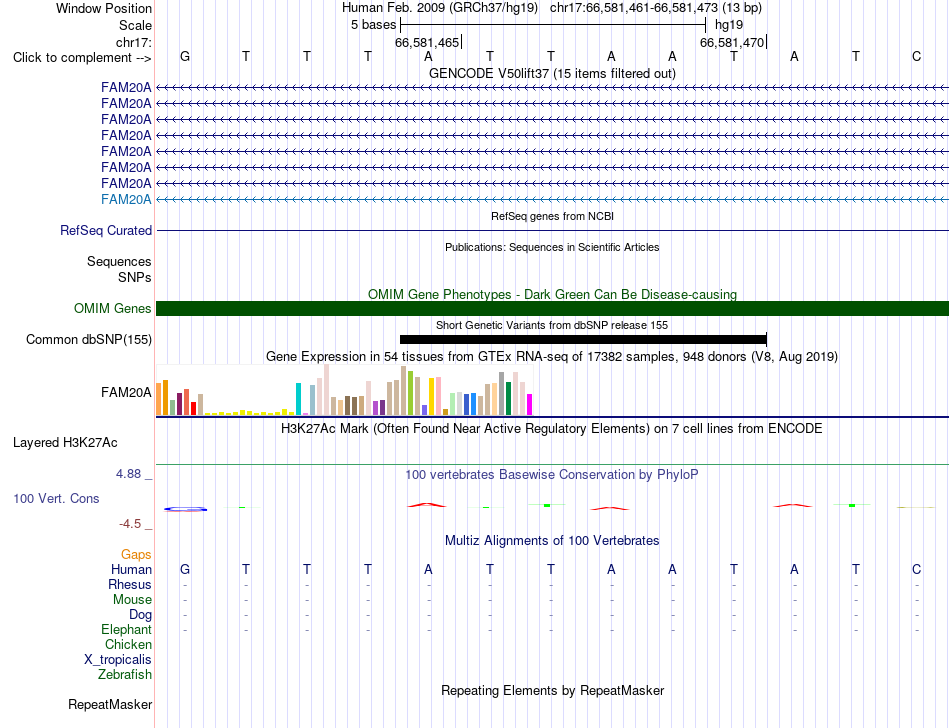Open the OMIM Gene Phenotypes track title
The width and height of the screenshot is (950, 728).
[552, 294]
